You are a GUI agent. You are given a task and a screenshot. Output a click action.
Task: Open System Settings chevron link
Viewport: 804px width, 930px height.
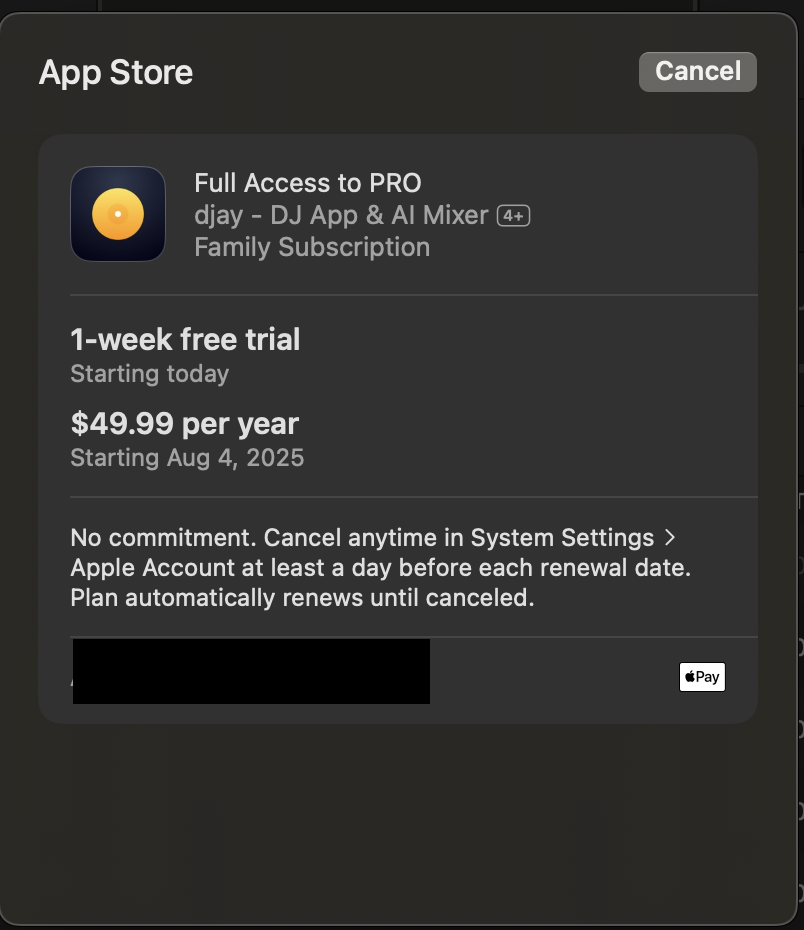670,537
